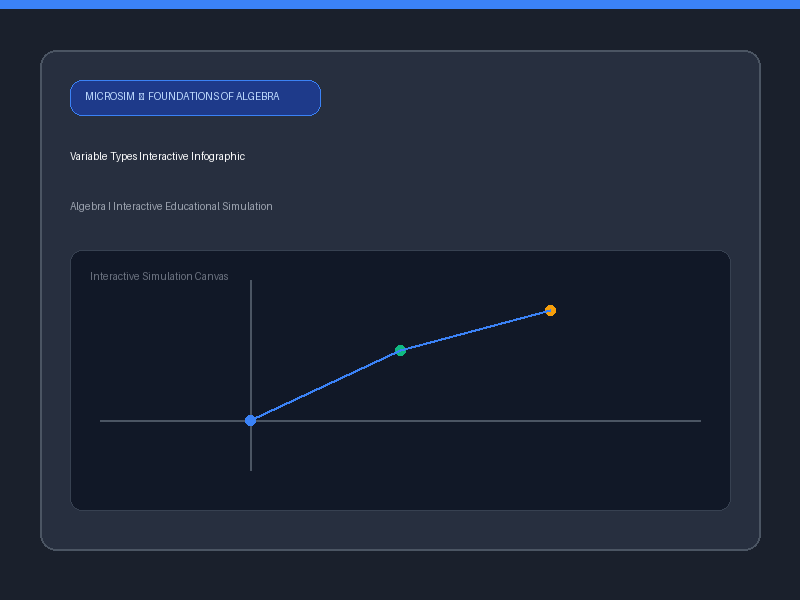Image resolution: width=800 pixels, height=600 pixels.
Task: Click the 'Algebra I Interactive Educational Simulation' subtitle
Action: click(171, 207)
